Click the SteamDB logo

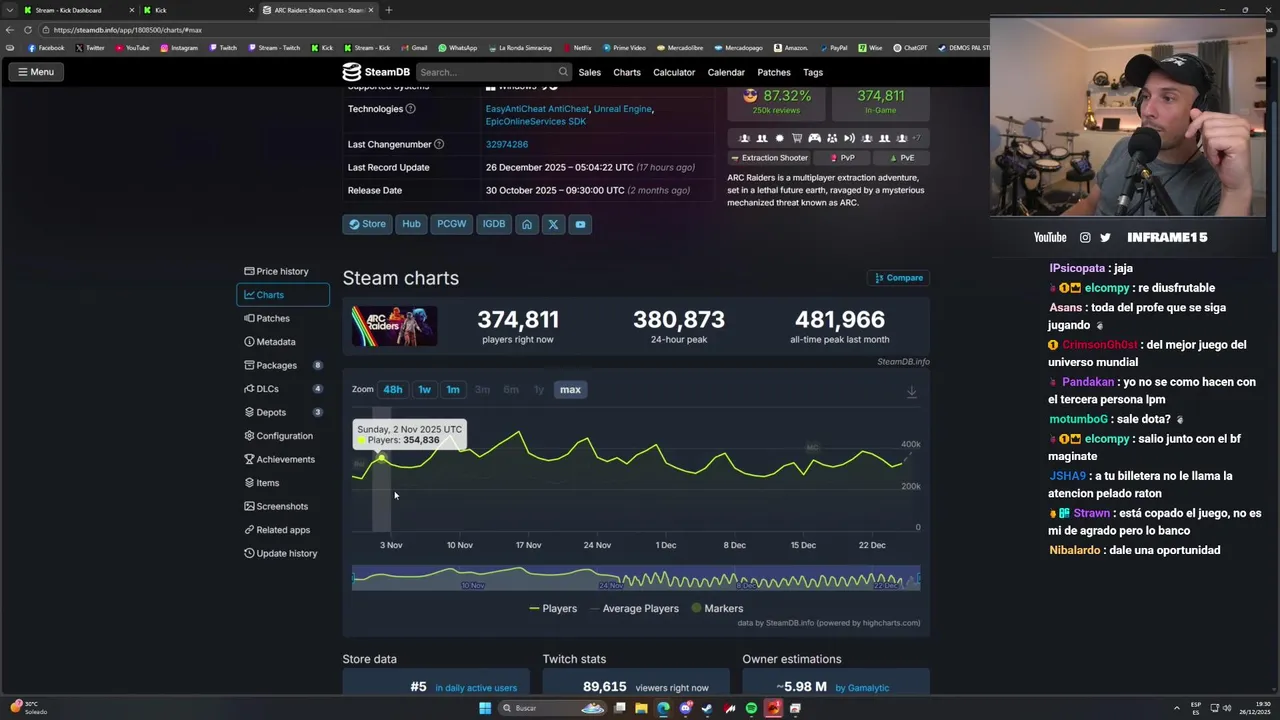coord(376,72)
